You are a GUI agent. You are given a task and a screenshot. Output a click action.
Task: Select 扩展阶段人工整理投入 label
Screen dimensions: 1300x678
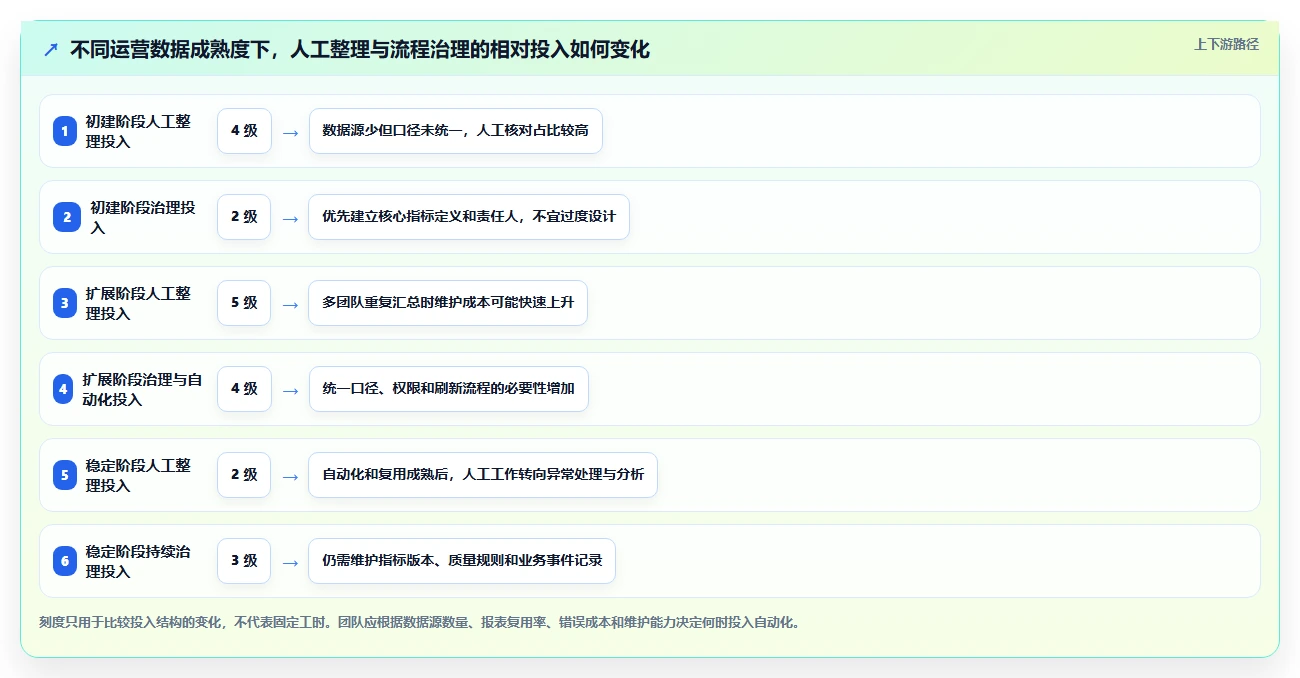(138, 303)
